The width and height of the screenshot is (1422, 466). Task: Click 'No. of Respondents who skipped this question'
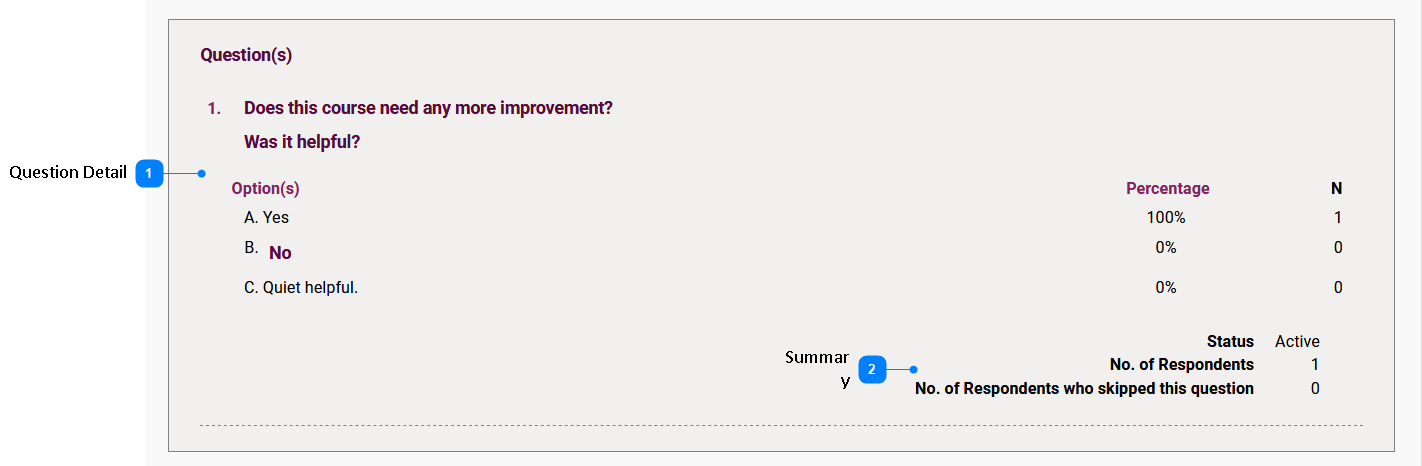click(x=1084, y=388)
